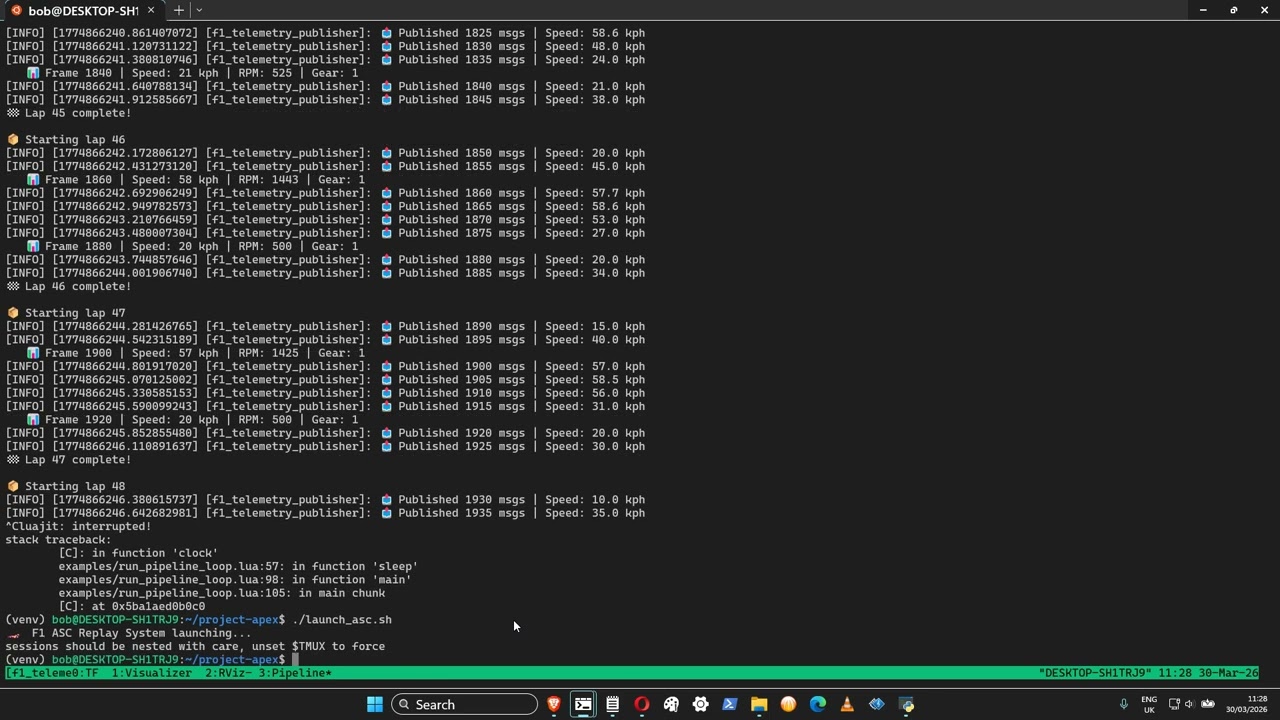Open VLC media player from taskbar

(847, 704)
